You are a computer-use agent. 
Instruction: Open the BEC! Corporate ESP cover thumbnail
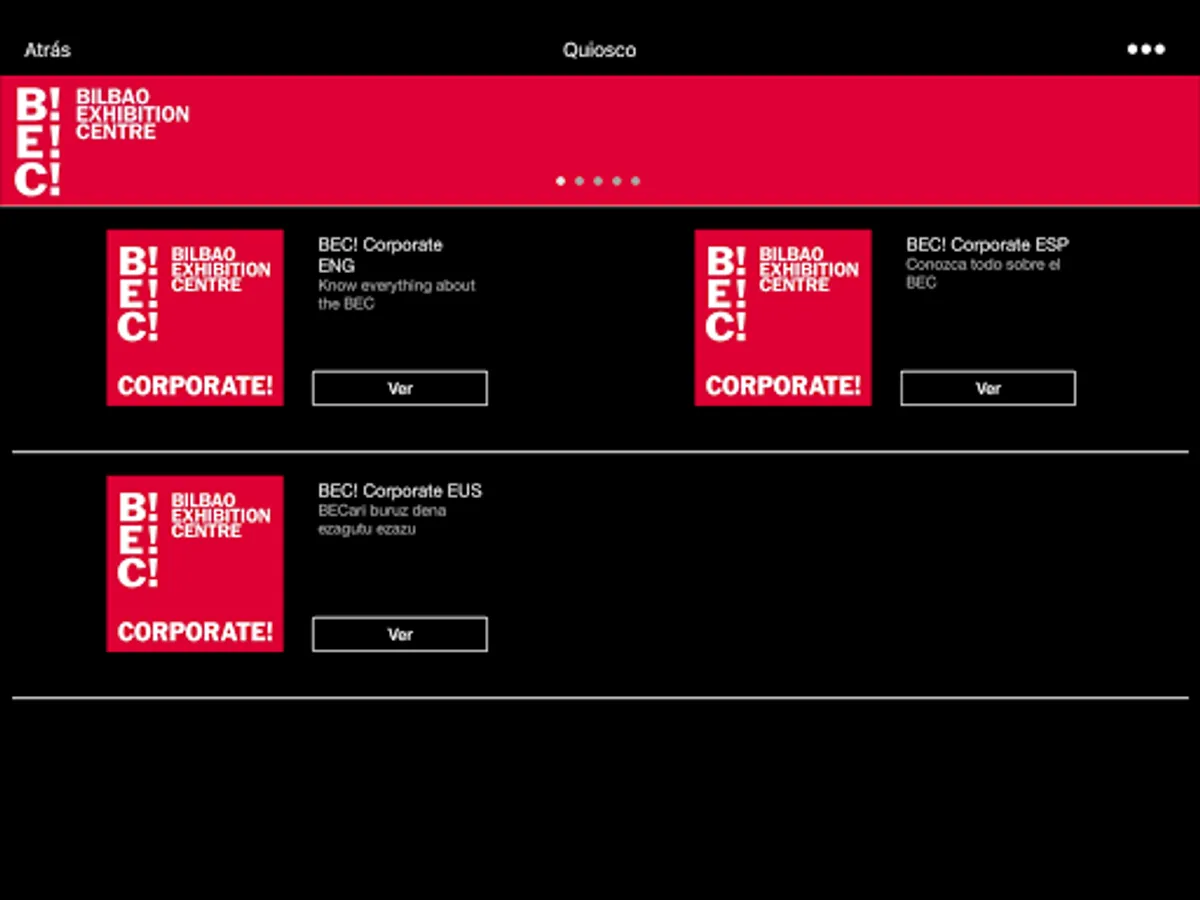click(783, 318)
